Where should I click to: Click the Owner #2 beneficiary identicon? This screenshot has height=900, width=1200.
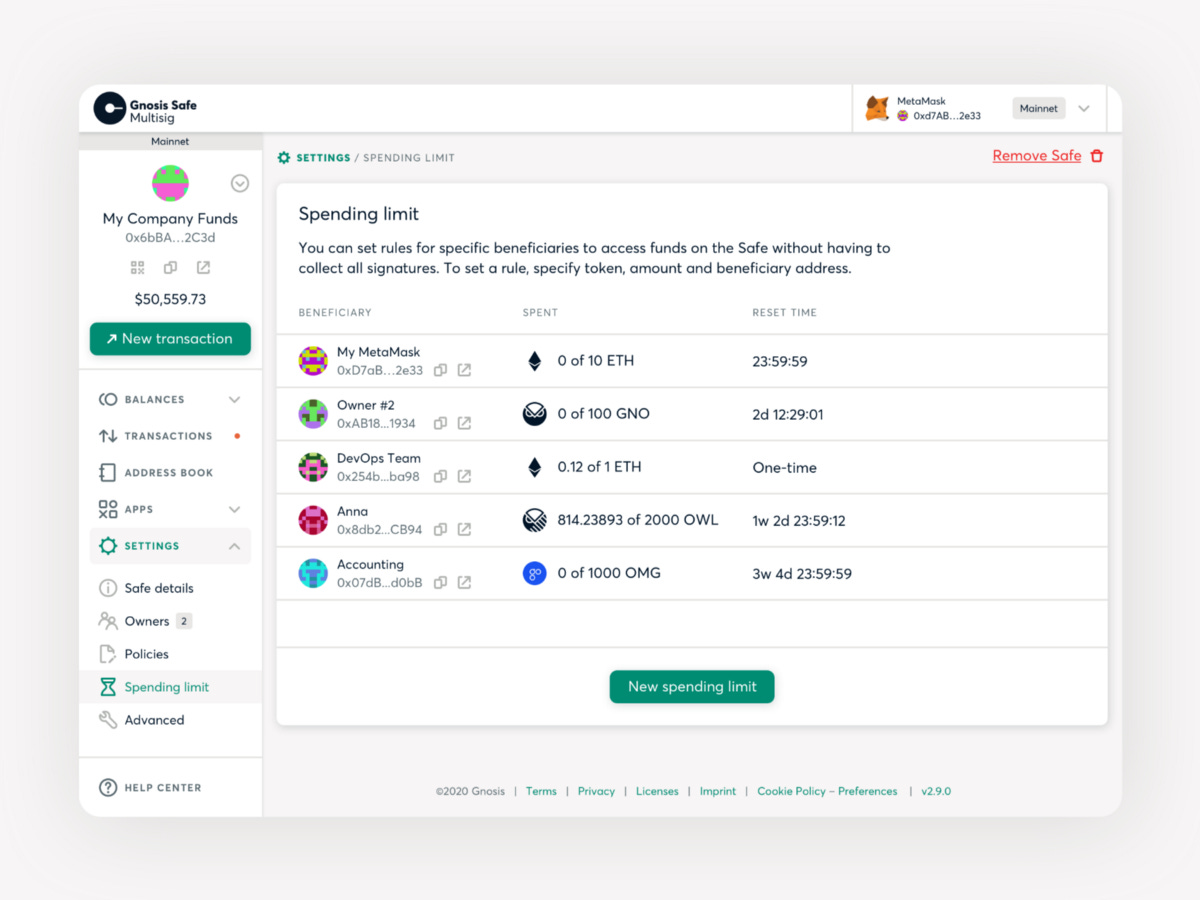[x=313, y=414]
